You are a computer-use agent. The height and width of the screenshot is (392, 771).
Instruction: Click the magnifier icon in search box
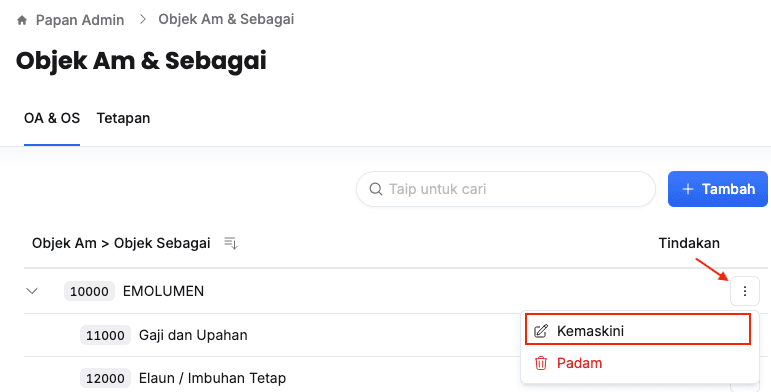click(x=376, y=189)
